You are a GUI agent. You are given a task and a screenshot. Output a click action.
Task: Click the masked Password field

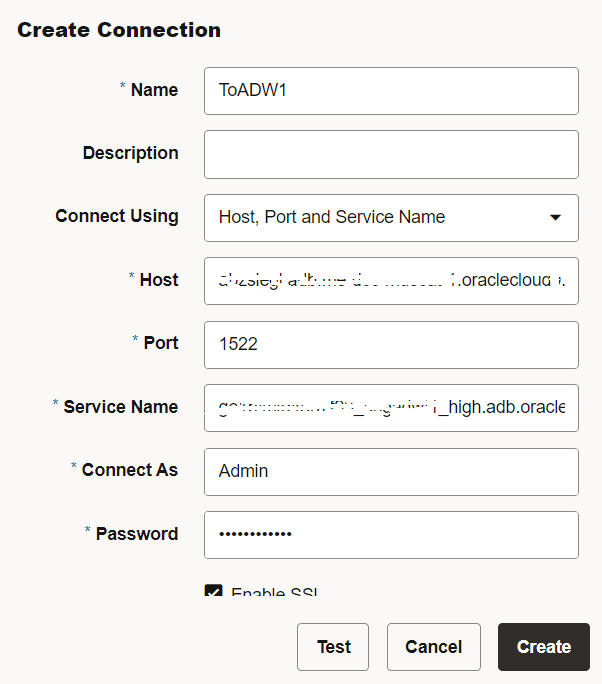point(390,534)
